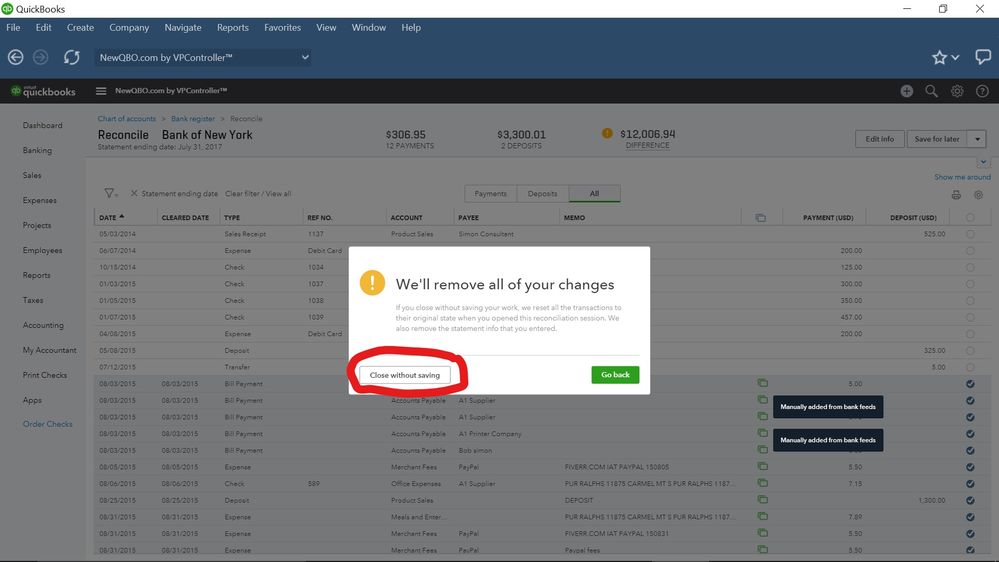
Task: Open Banking in the sidebar
Action: (37, 150)
